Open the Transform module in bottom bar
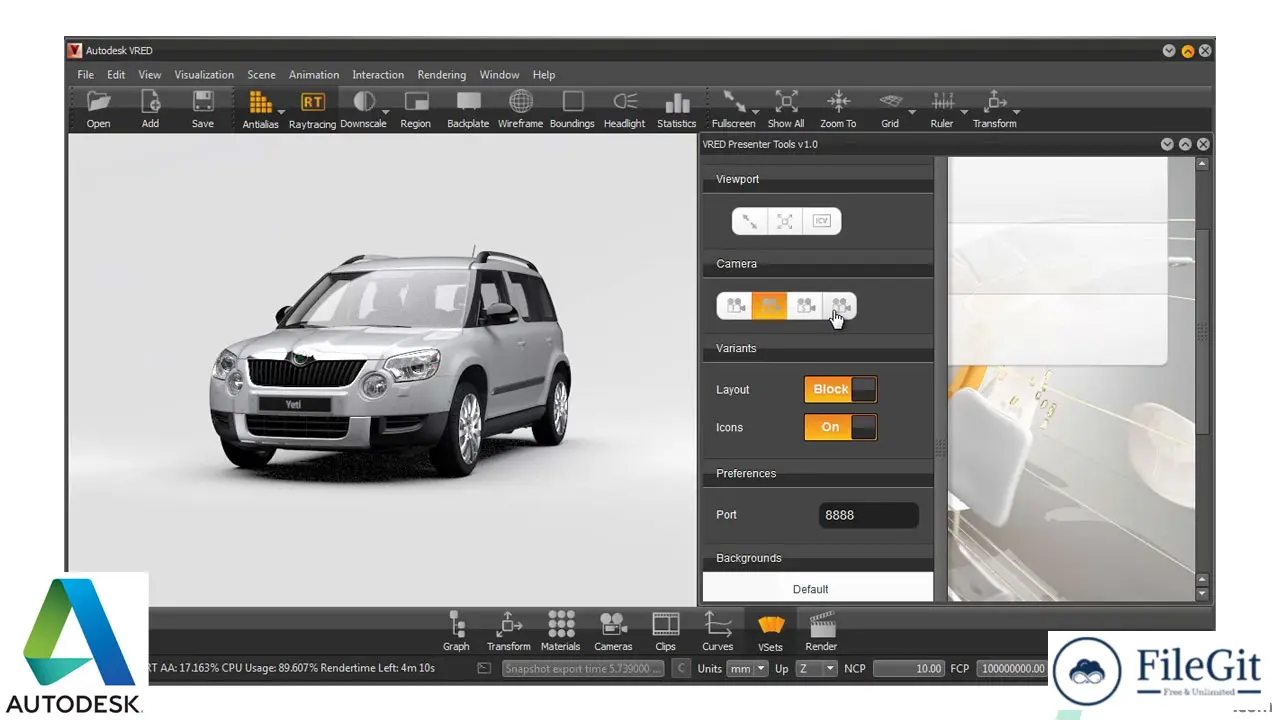The width and height of the screenshot is (1280, 720). pos(509,632)
